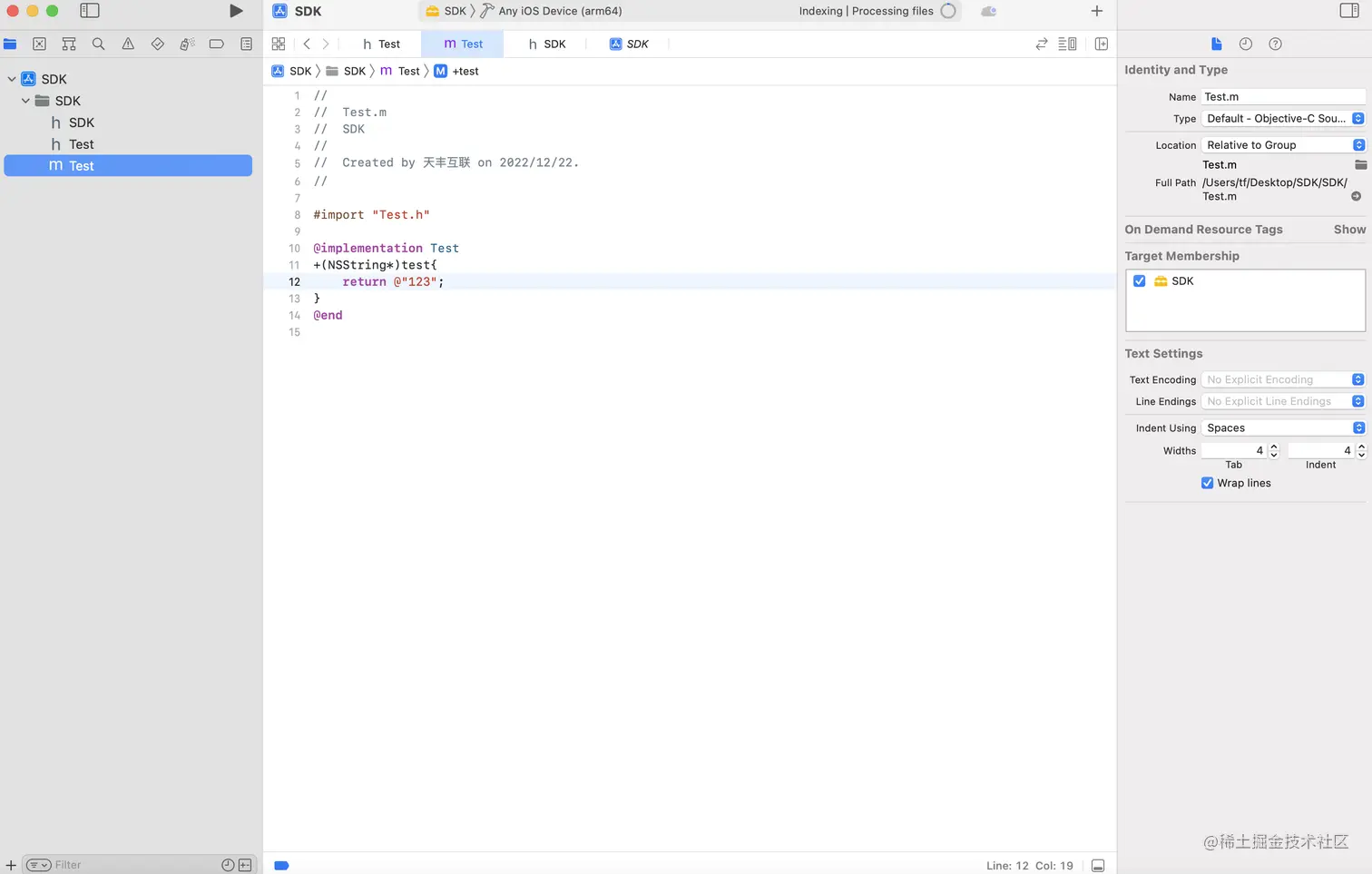The image size is (1372, 874).
Task: Choose file location with the folder icon
Action: pos(1360,164)
